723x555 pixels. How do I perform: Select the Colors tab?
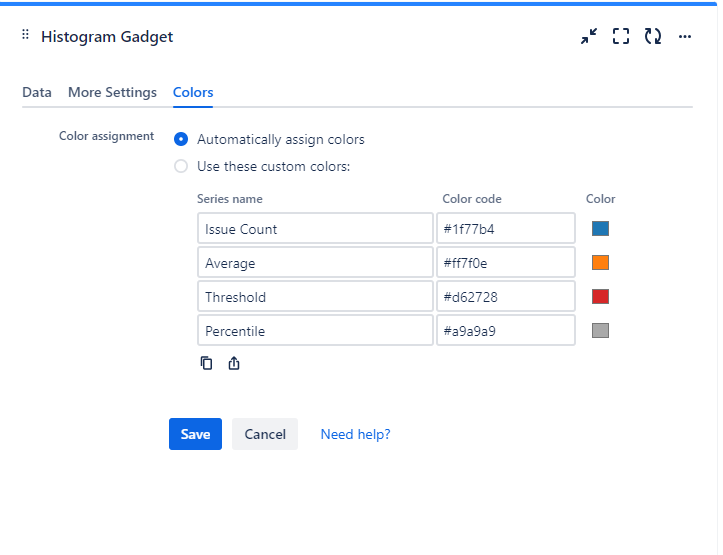coord(193,92)
